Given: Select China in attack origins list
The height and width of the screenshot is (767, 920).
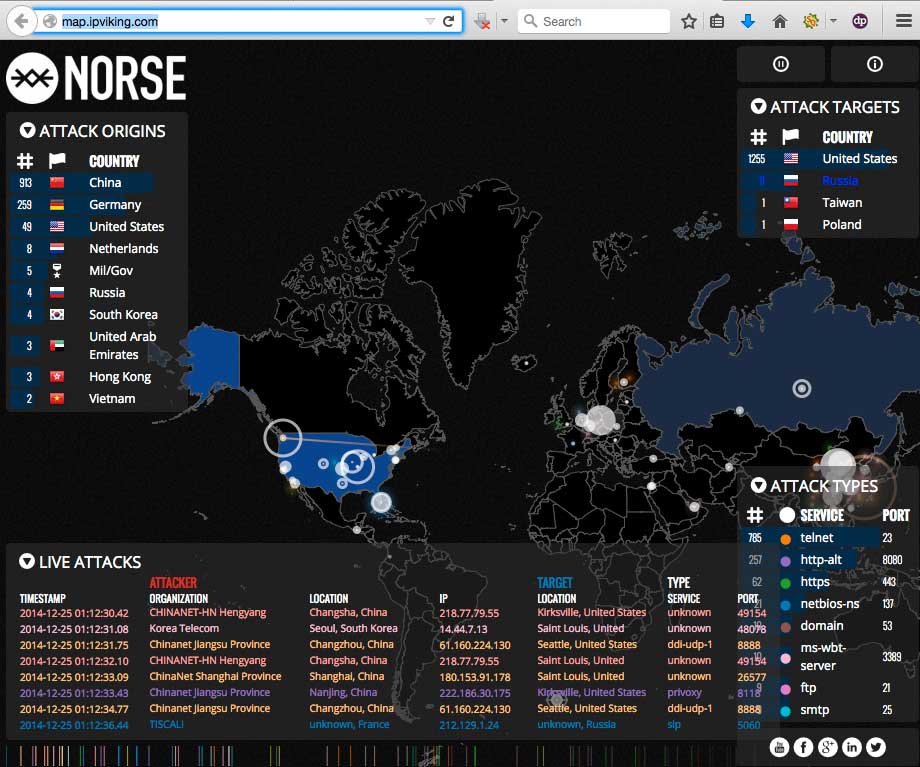Looking at the screenshot, I should coord(105,183).
